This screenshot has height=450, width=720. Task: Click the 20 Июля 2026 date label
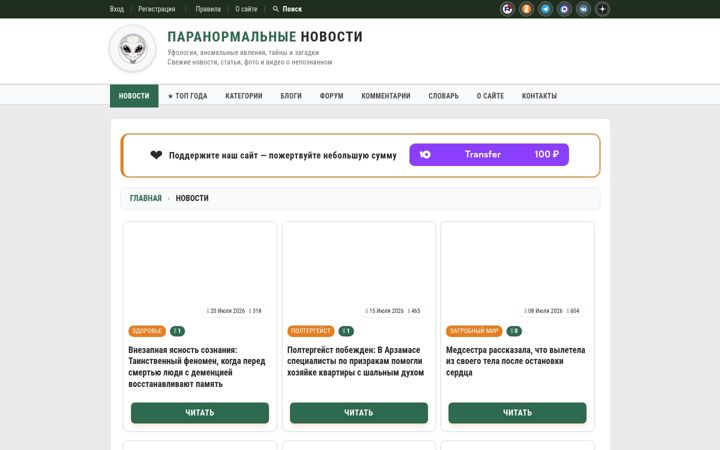click(226, 311)
